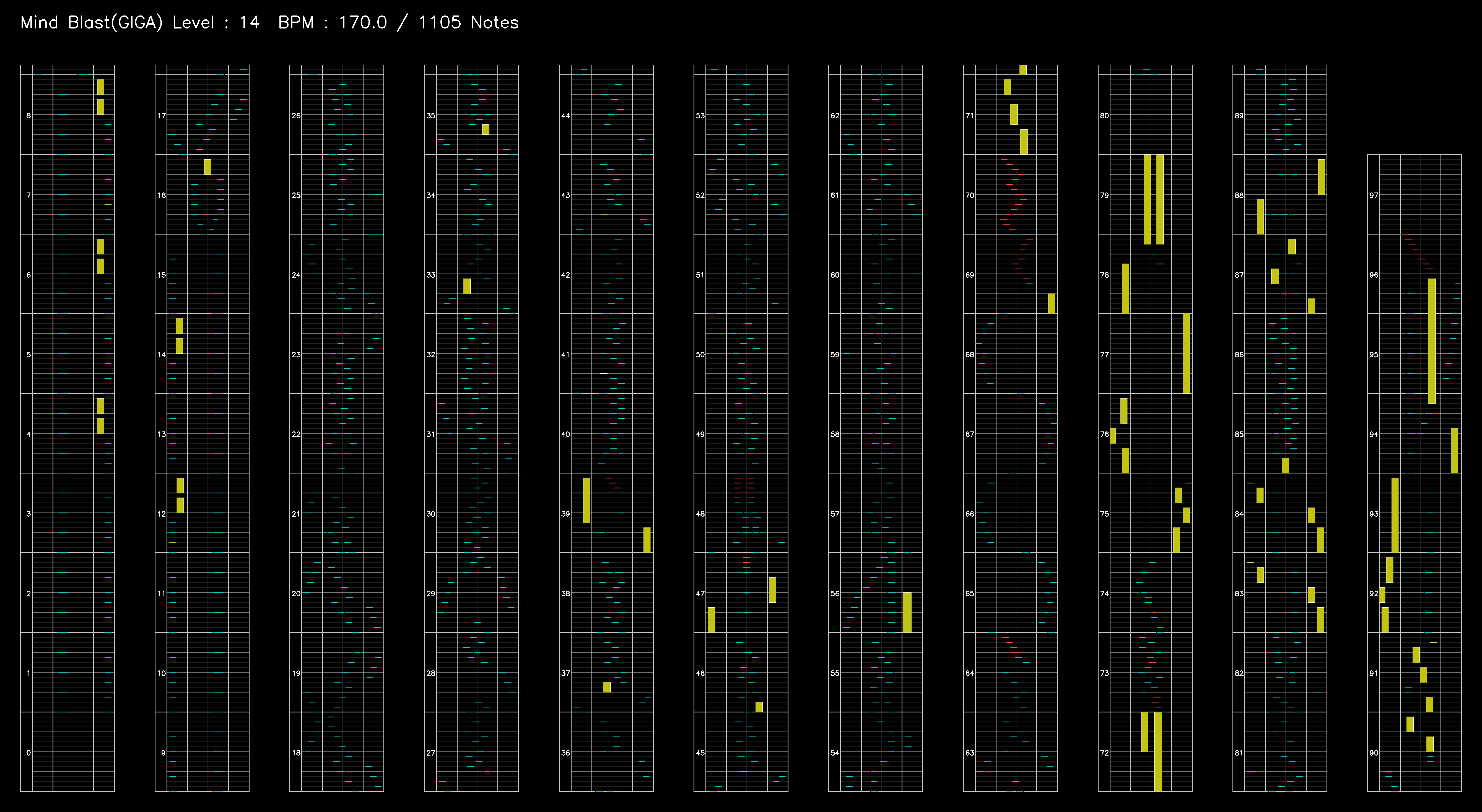Select measure number 48 label
This screenshot has height=812, width=1482.
tap(700, 514)
